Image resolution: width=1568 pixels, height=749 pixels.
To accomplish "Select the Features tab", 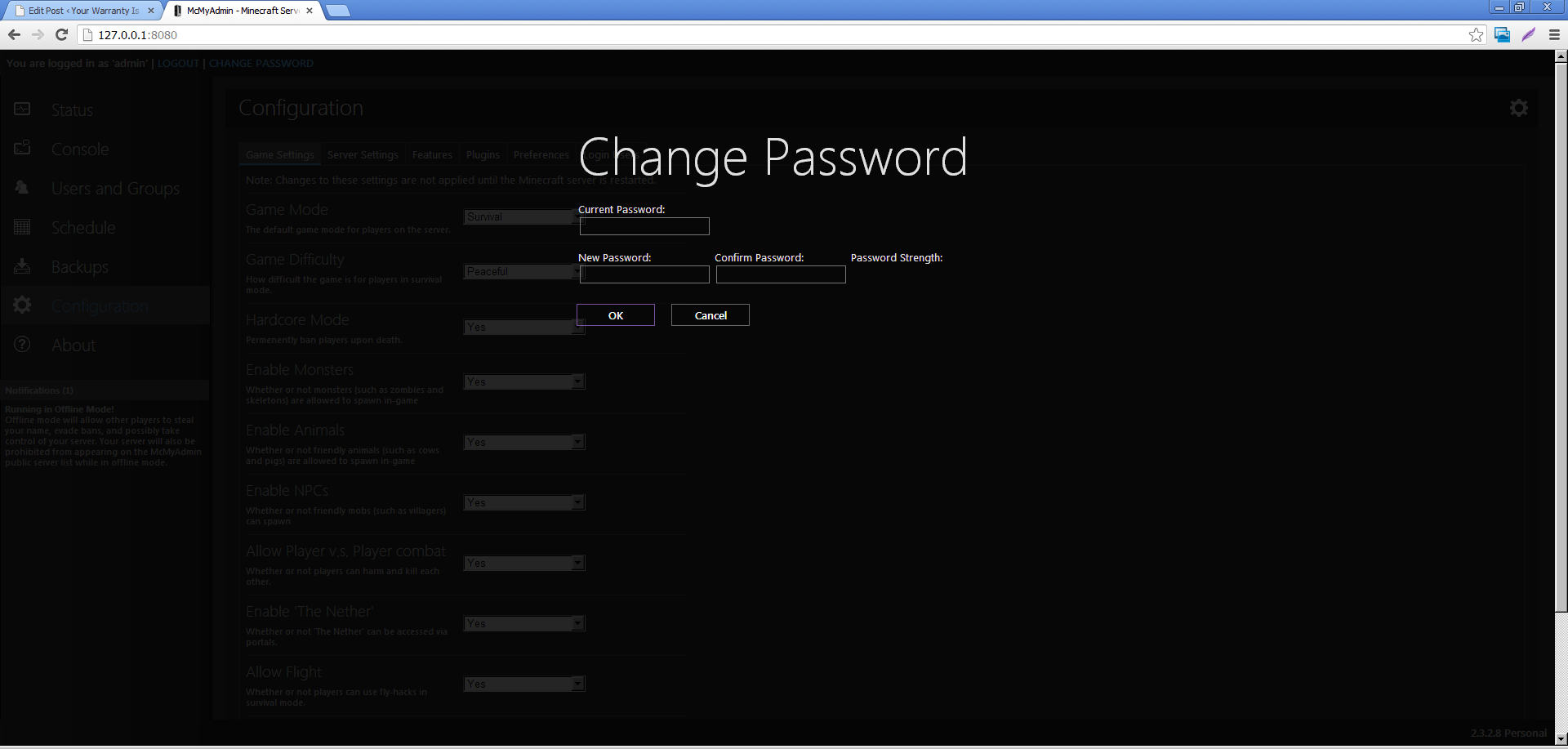I will (x=432, y=154).
